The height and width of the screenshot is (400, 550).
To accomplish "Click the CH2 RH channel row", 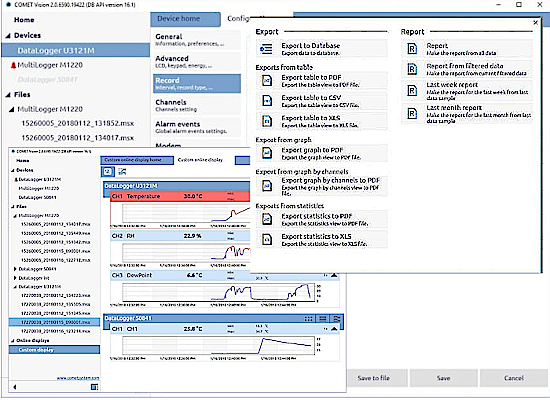I will coord(180,236).
